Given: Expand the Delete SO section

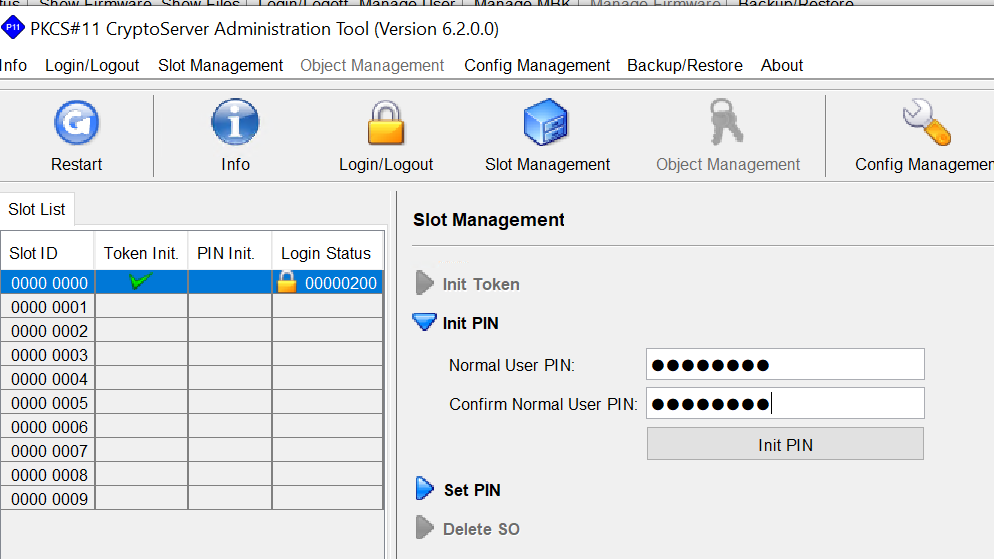Looking at the screenshot, I should [424, 527].
